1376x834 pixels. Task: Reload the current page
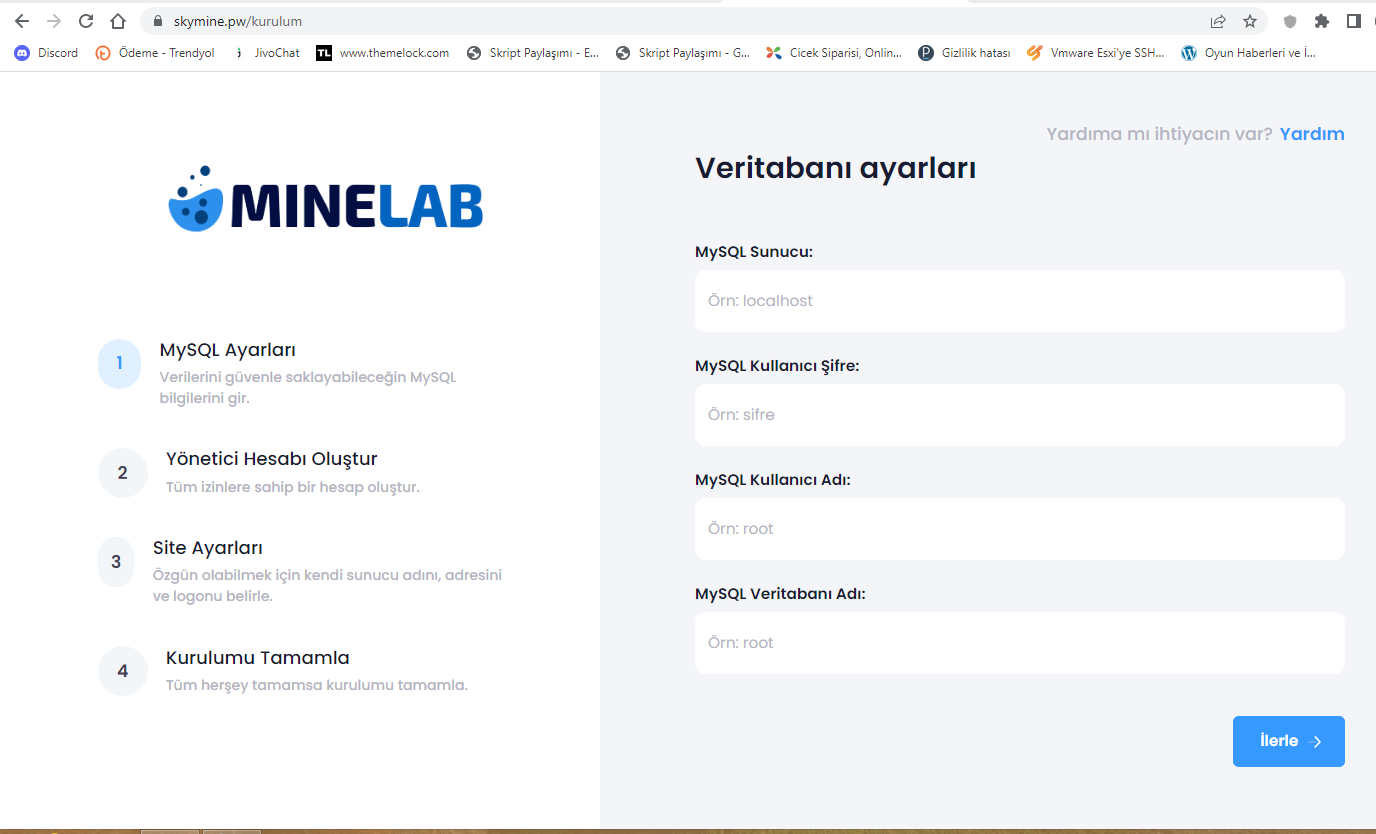(86, 21)
